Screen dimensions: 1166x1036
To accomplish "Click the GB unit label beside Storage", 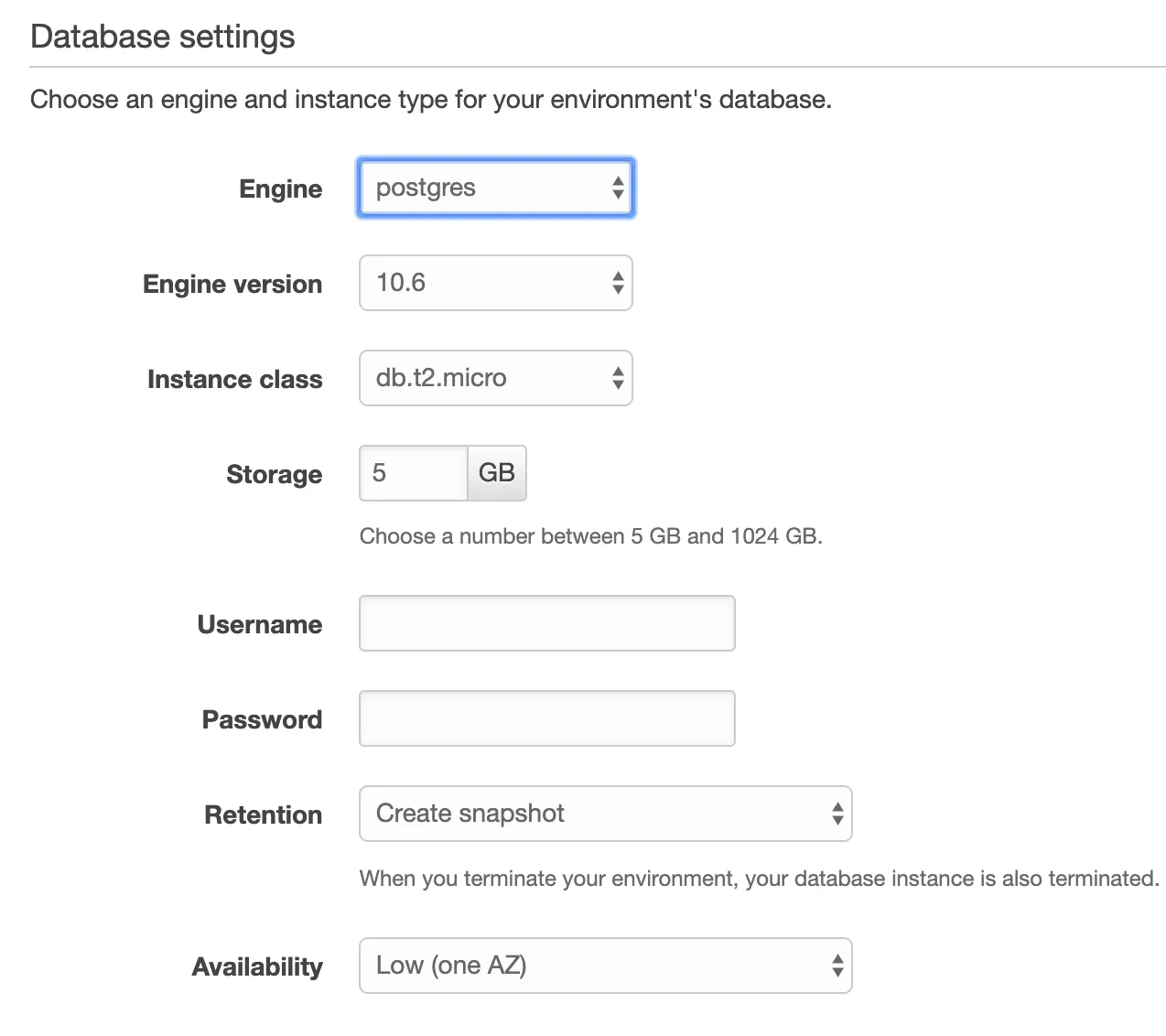I will pyautogui.click(x=497, y=473).
